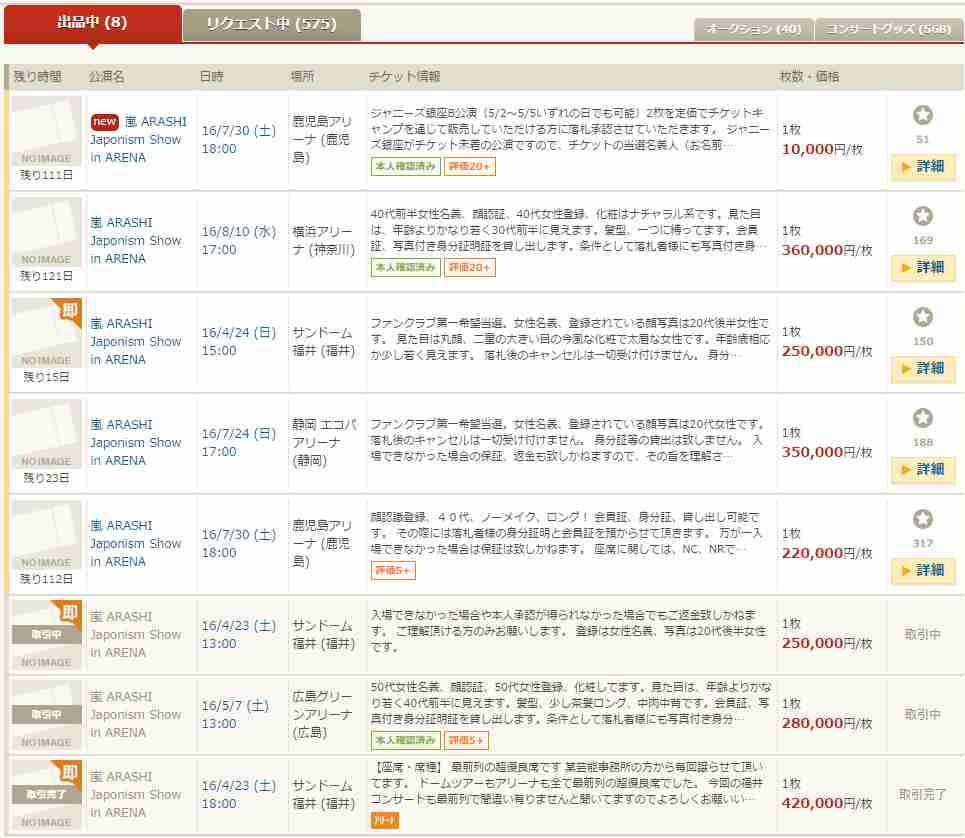Open ARASHI listing title for 16/4/24 show
Image resolution: width=965 pixels, height=838 pixels.
(x=136, y=341)
